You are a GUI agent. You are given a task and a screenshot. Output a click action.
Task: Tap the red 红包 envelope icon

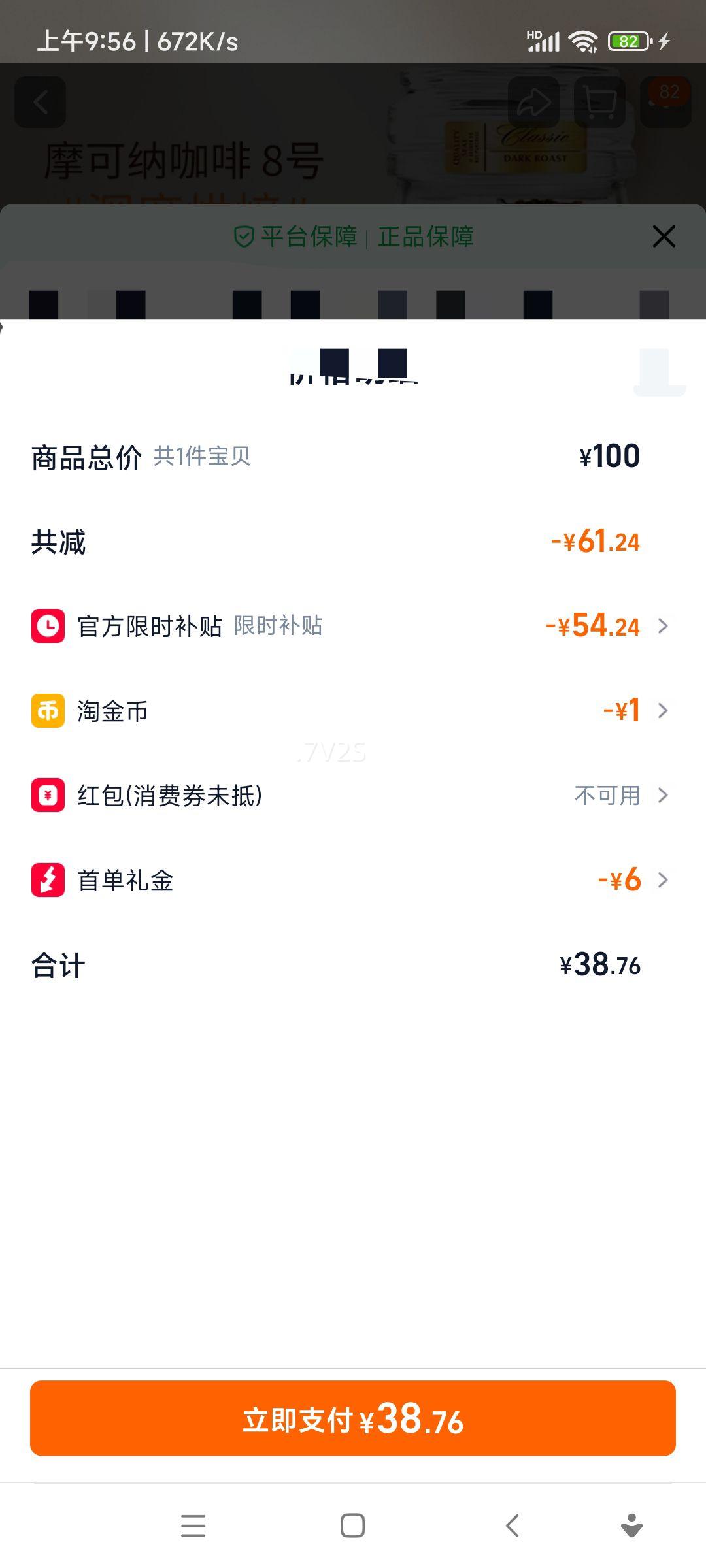click(x=48, y=795)
